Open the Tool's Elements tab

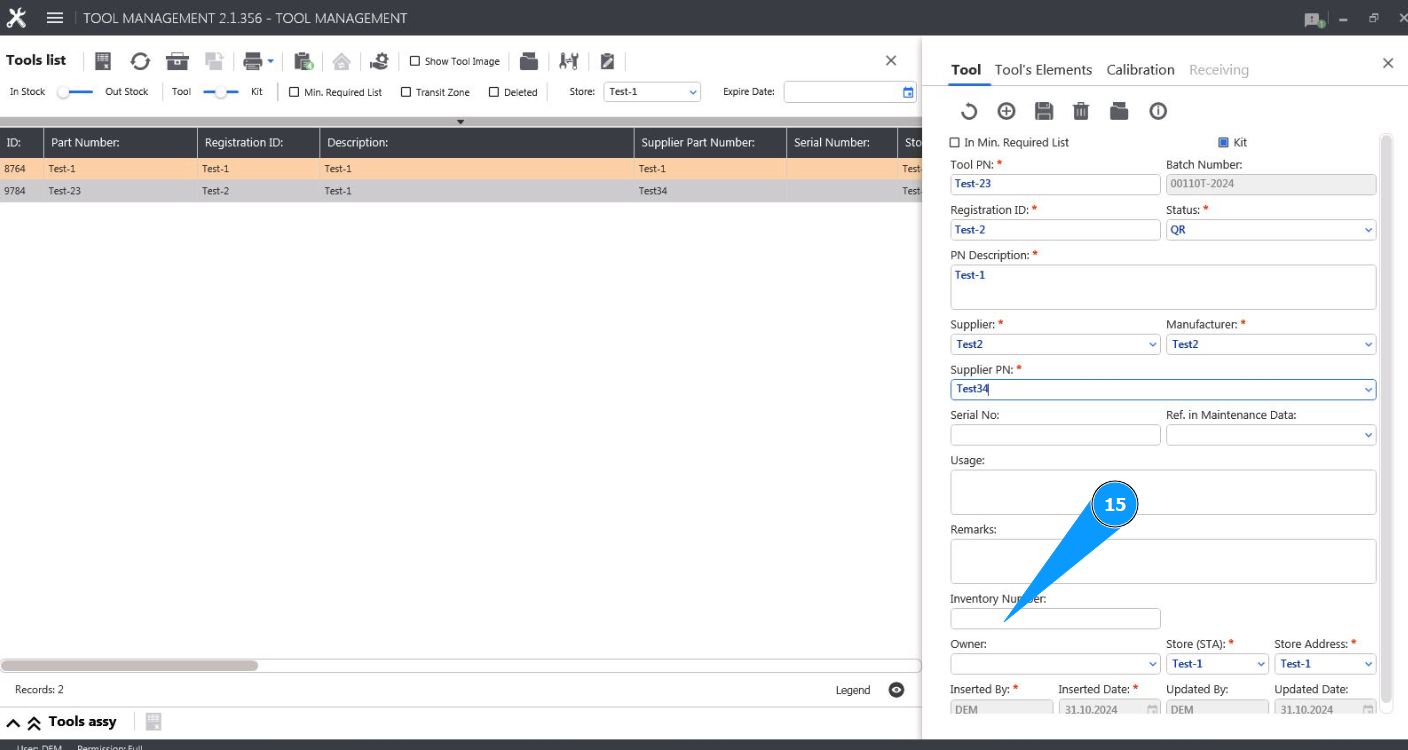coord(1043,70)
